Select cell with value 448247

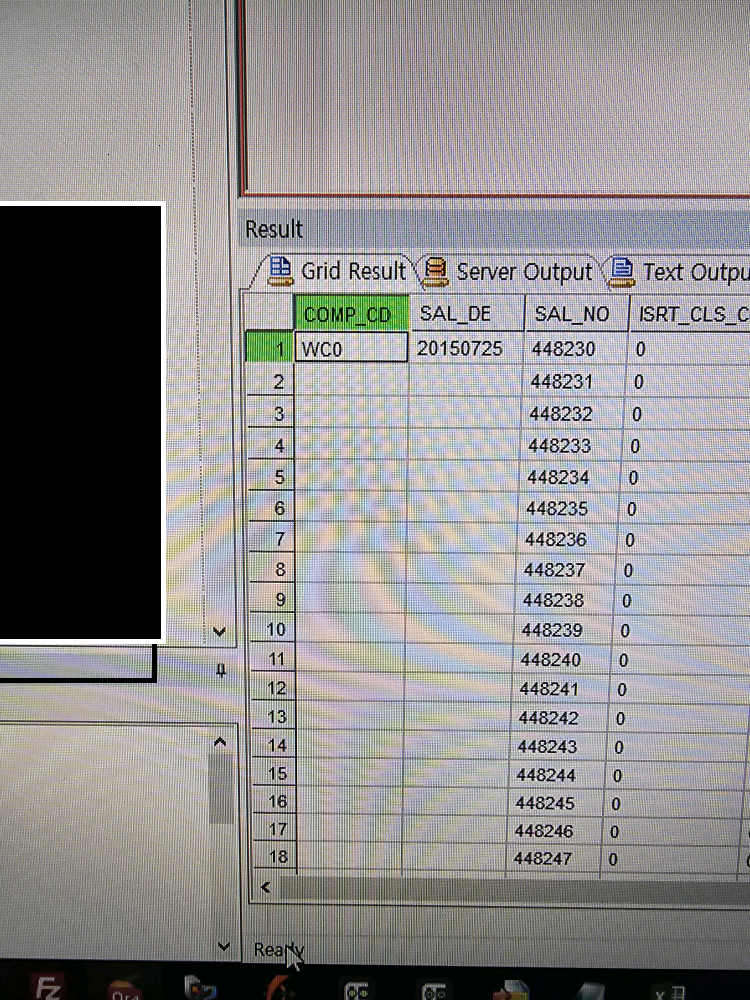pyautogui.click(x=552, y=858)
